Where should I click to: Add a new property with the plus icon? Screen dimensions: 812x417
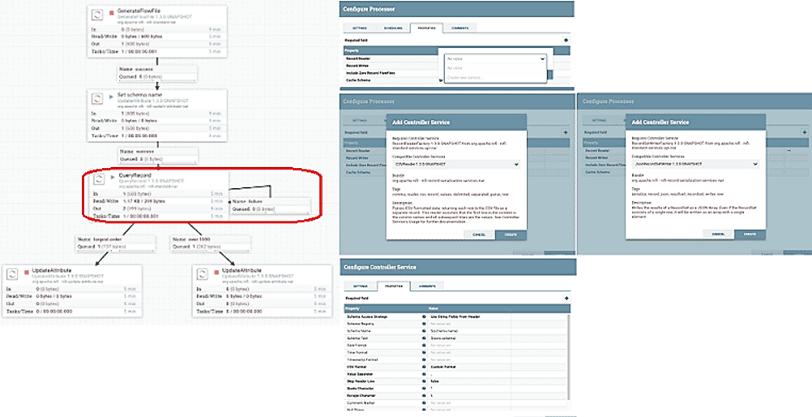pos(566,40)
